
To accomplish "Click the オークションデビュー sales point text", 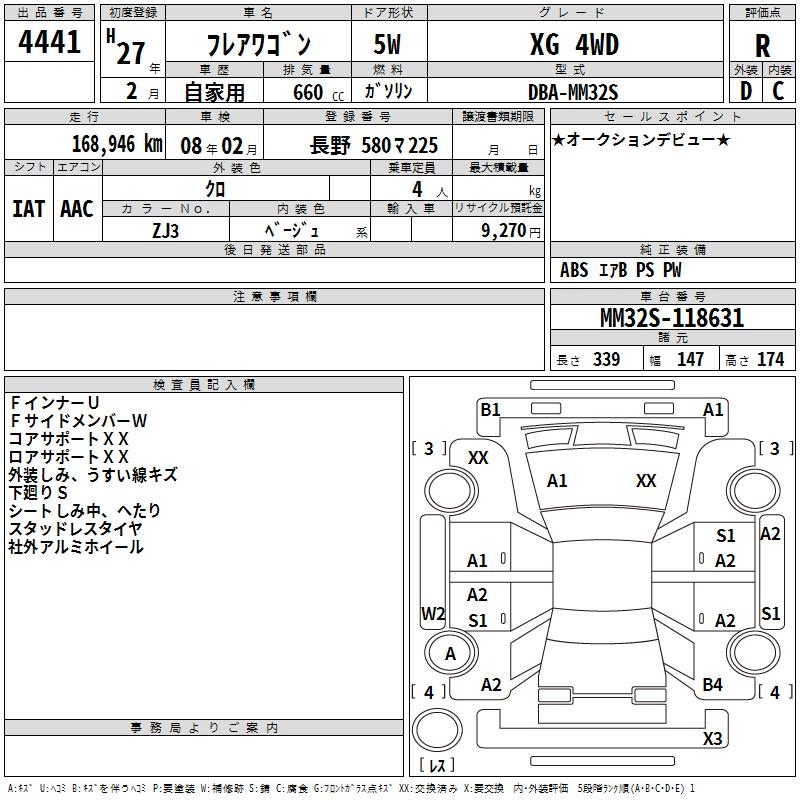I will pos(640,140).
